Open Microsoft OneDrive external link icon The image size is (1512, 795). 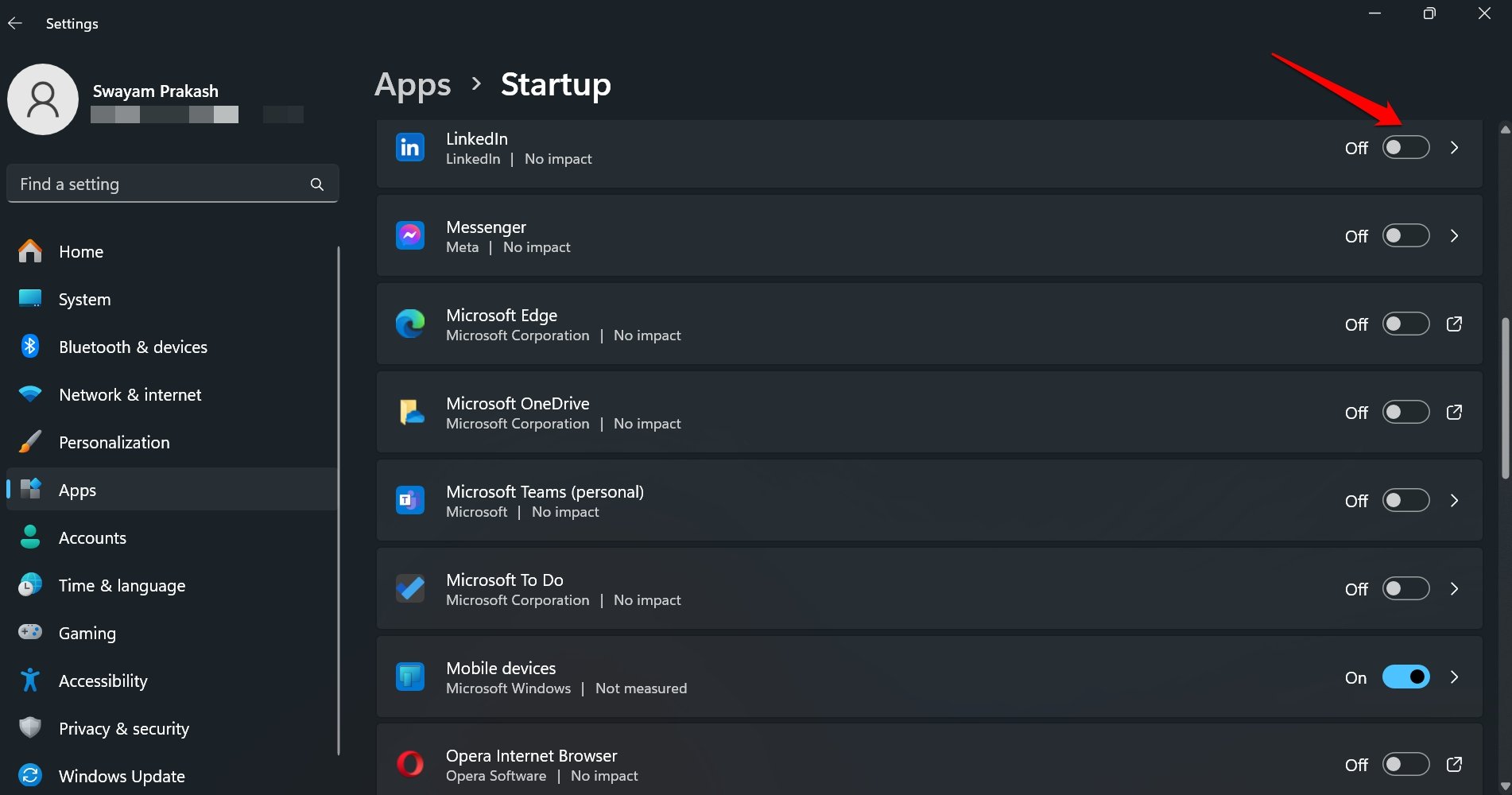pyautogui.click(x=1454, y=413)
